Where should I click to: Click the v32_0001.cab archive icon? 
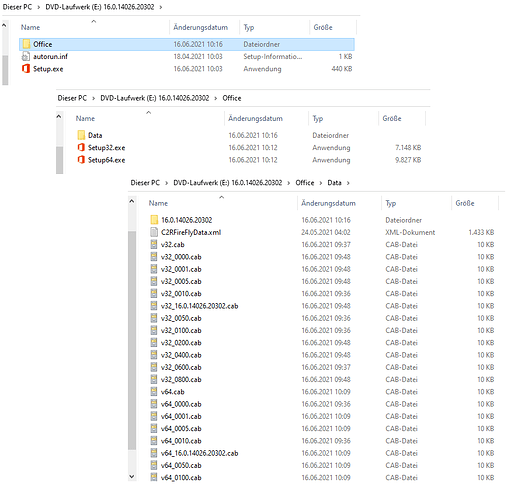pyautogui.click(x=154, y=269)
